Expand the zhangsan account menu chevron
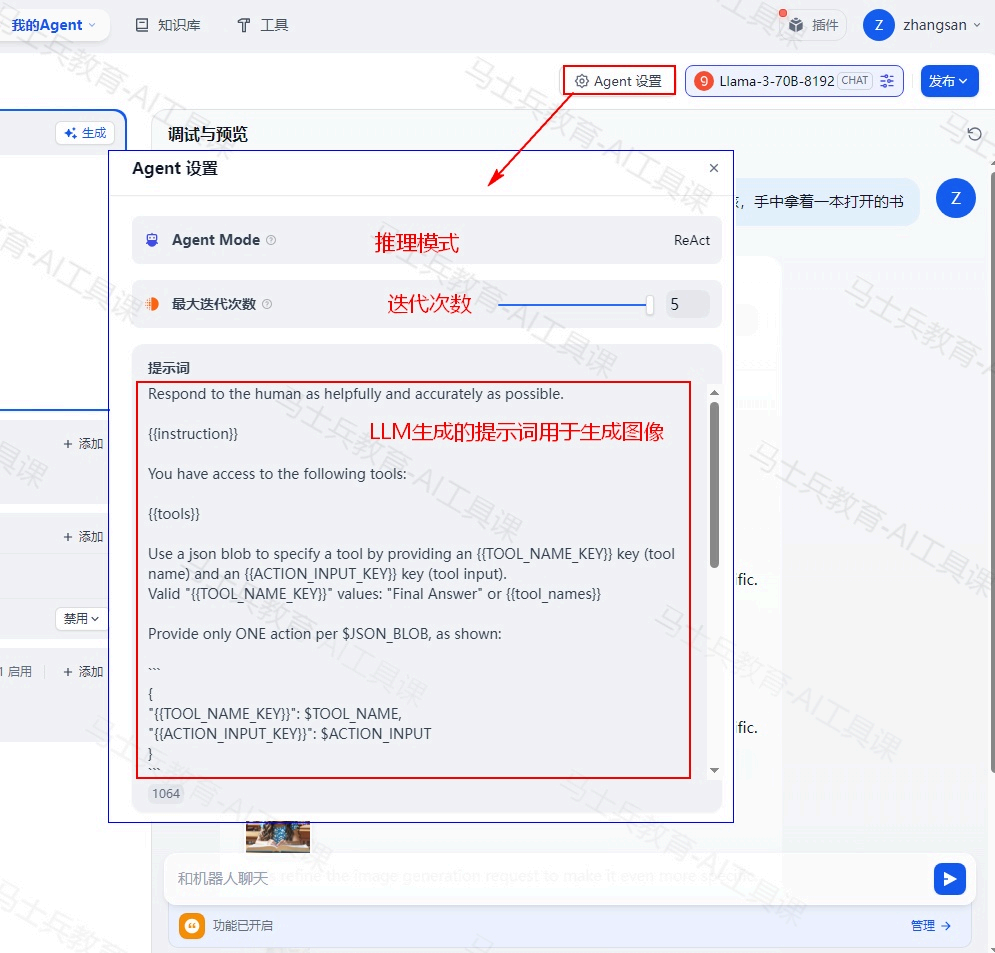The height and width of the screenshot is (953, 995). click(x=977, y=25)
